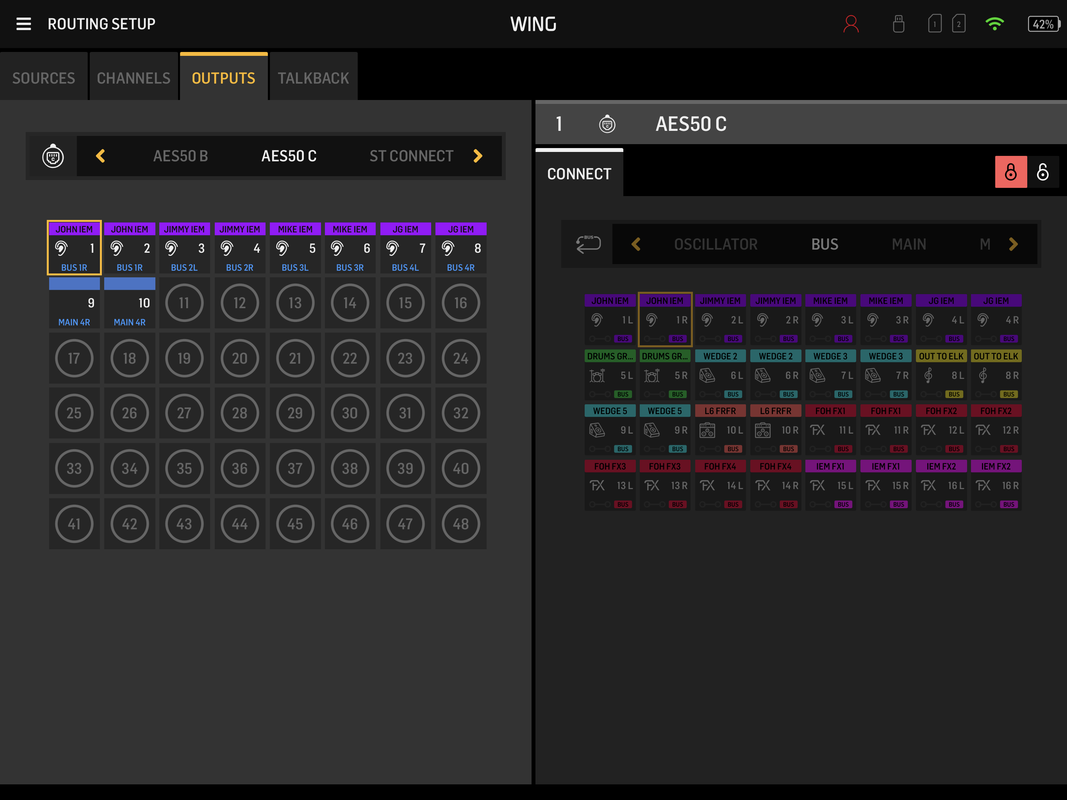Screen dimensions: 1067x800
Task: Click the battery 42% indicator
Action: point(1044,24)
